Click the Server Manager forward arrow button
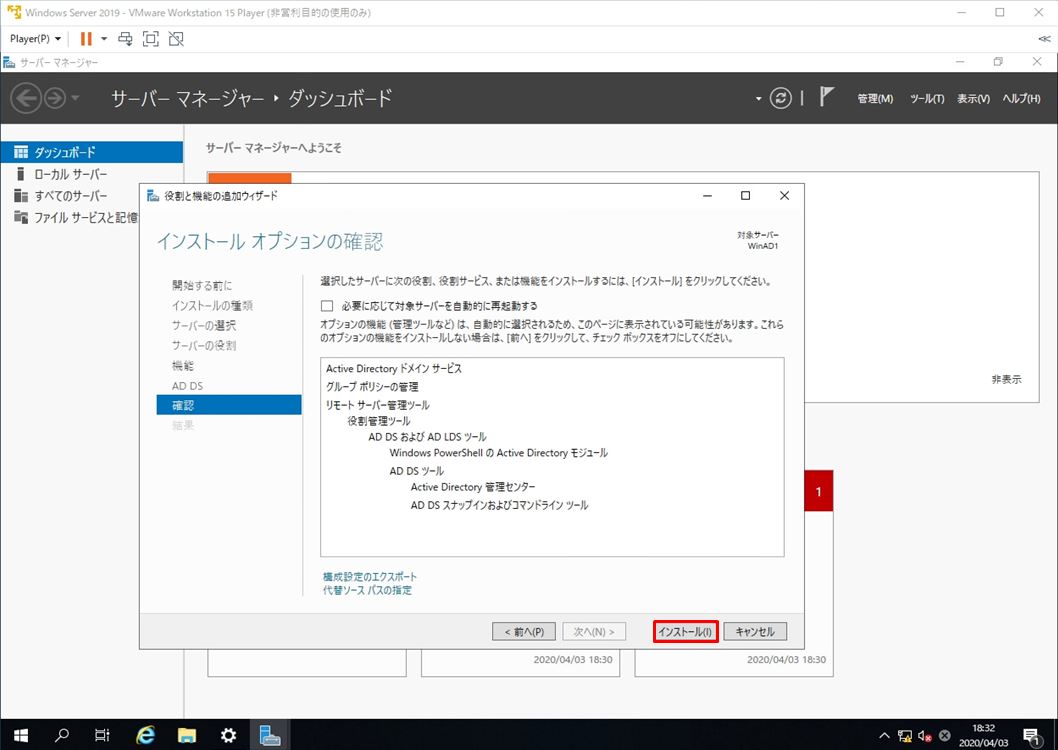The width and height of the screenshot is (1058, 750). click(x=55, y=98)
